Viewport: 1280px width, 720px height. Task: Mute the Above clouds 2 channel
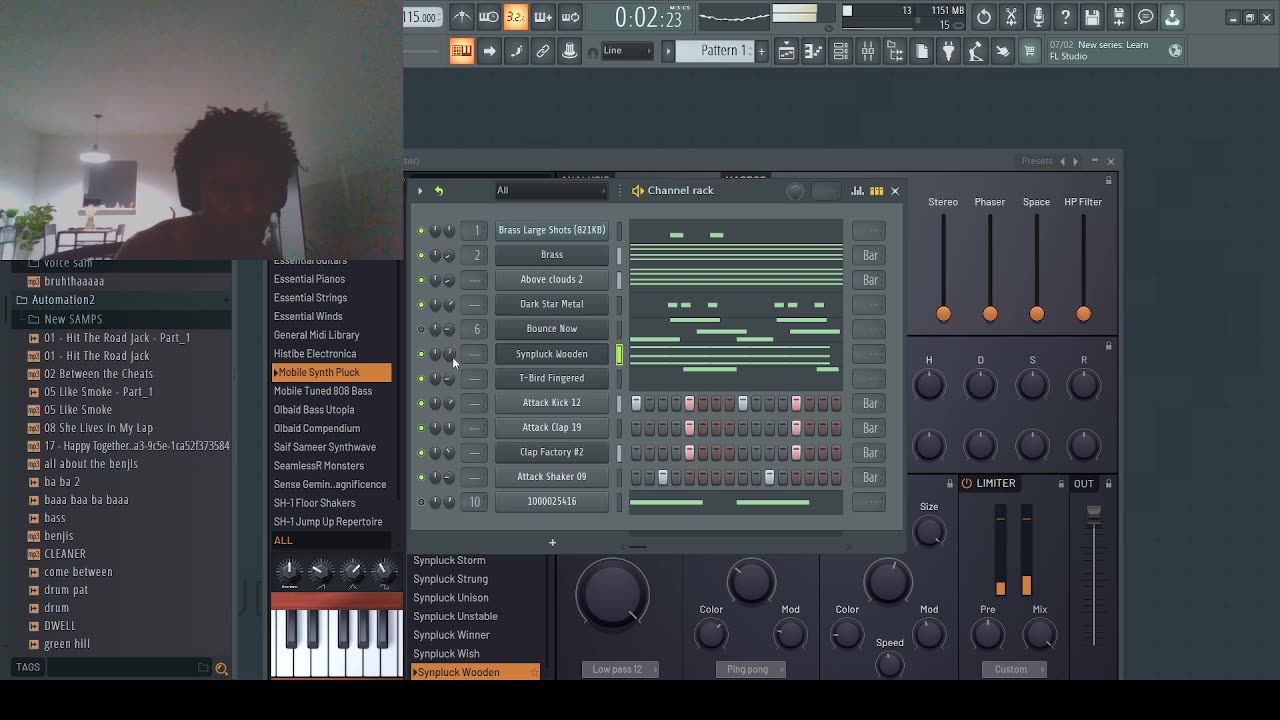click(x=421, y=280)
